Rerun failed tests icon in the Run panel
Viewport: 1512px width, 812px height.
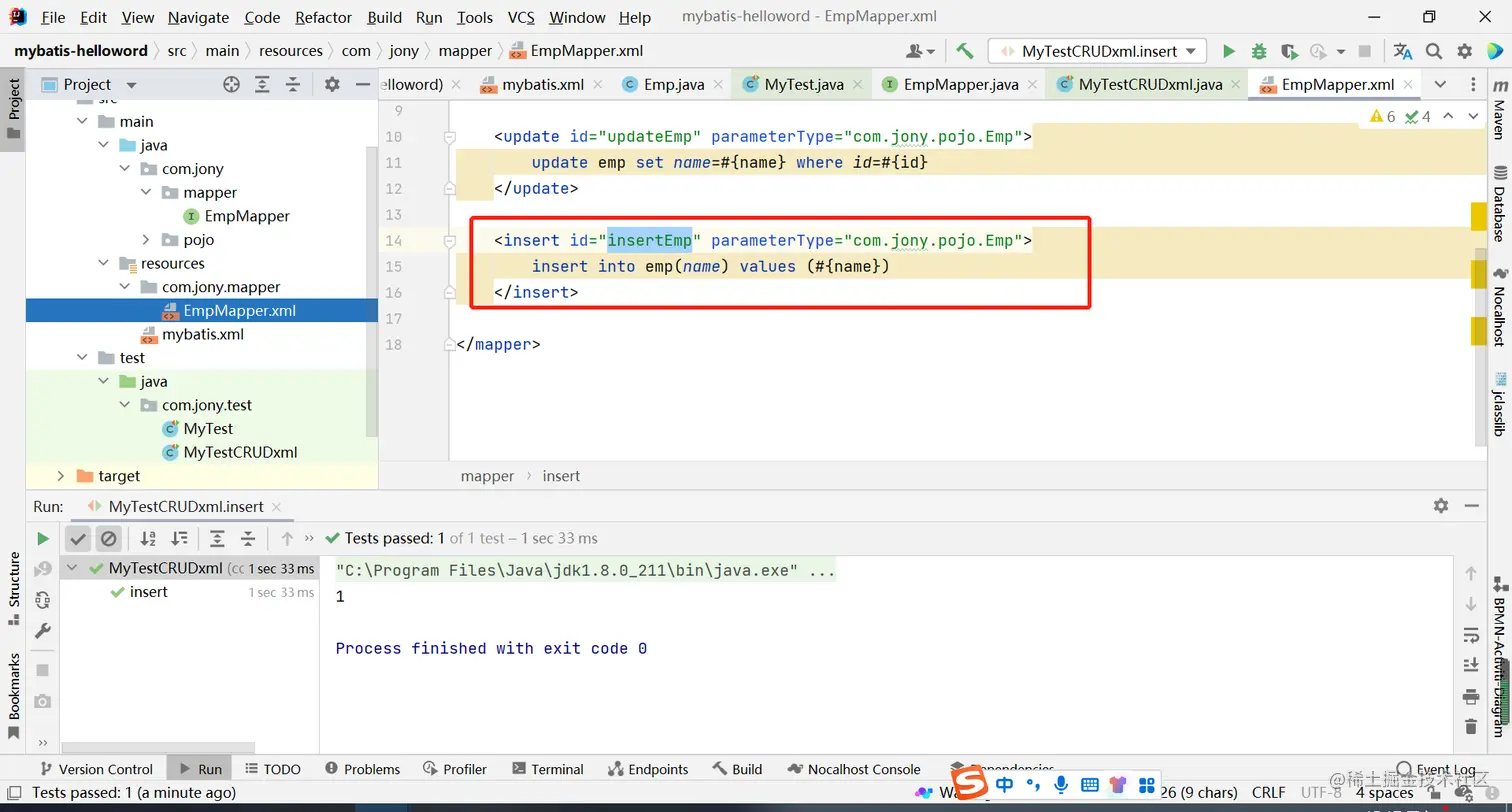[42, 569]
